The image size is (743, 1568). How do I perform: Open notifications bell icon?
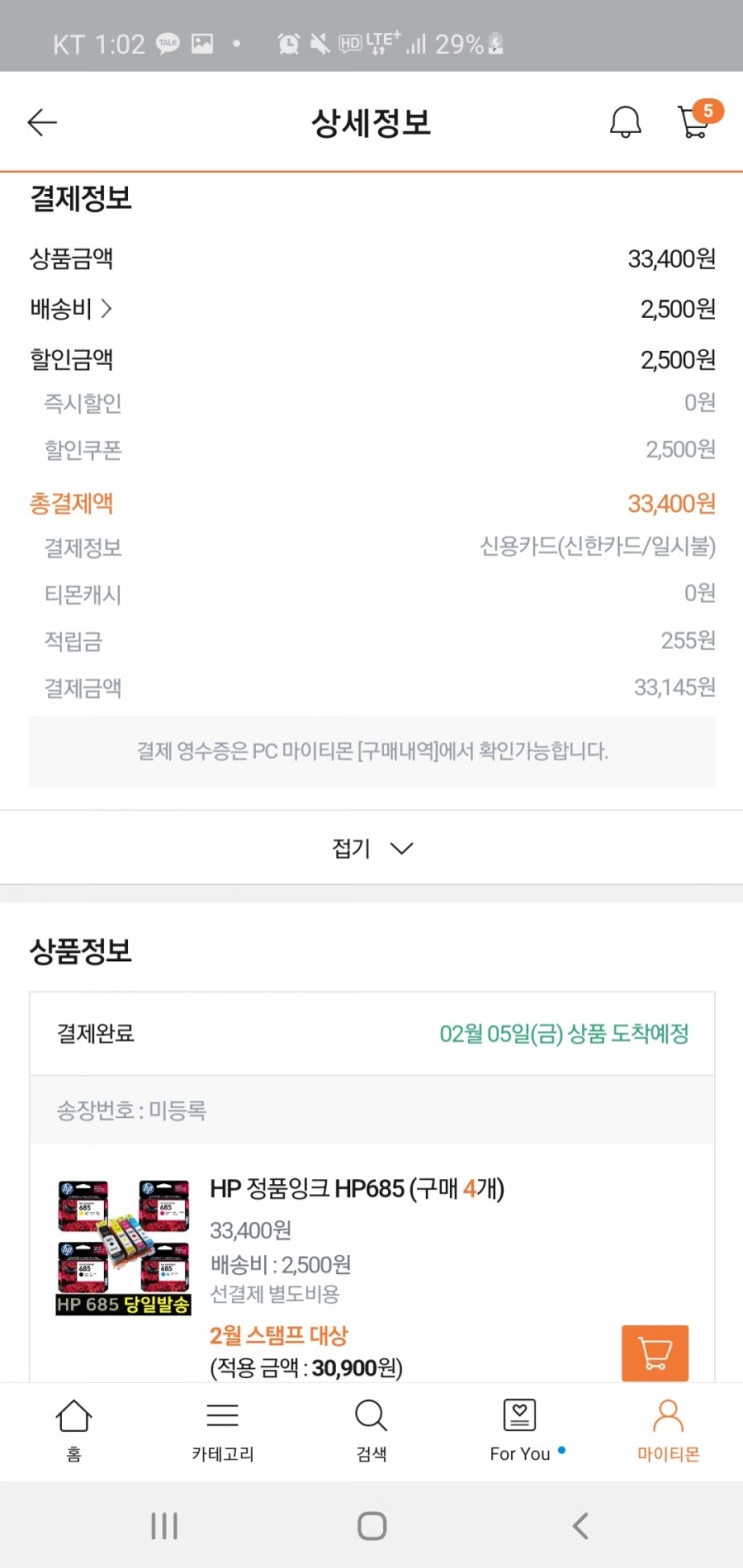tap(625, 123)
